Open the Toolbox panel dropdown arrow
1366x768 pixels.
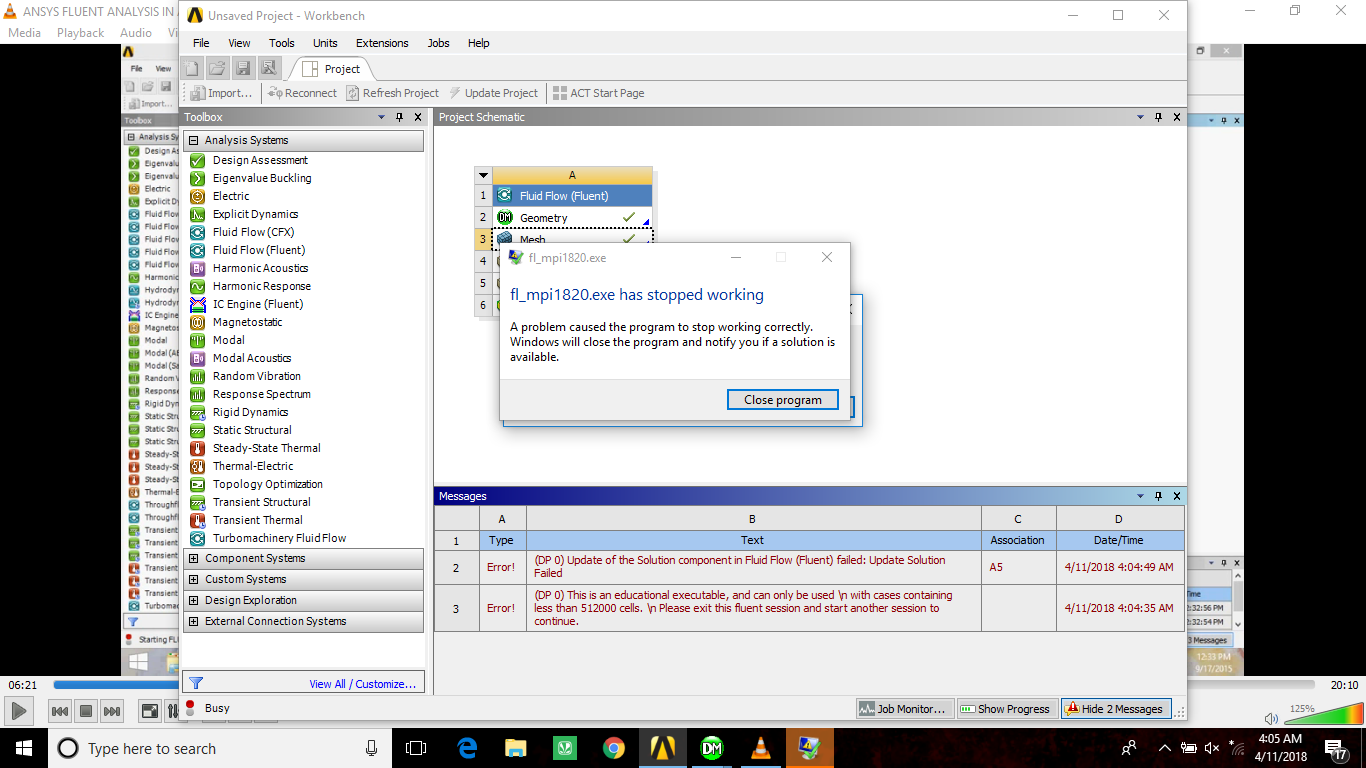coord(381,117)
